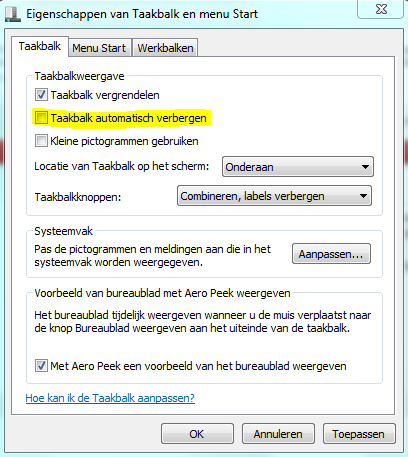Click the arrow on Onderaan dropdown

[x=365, y=167]
